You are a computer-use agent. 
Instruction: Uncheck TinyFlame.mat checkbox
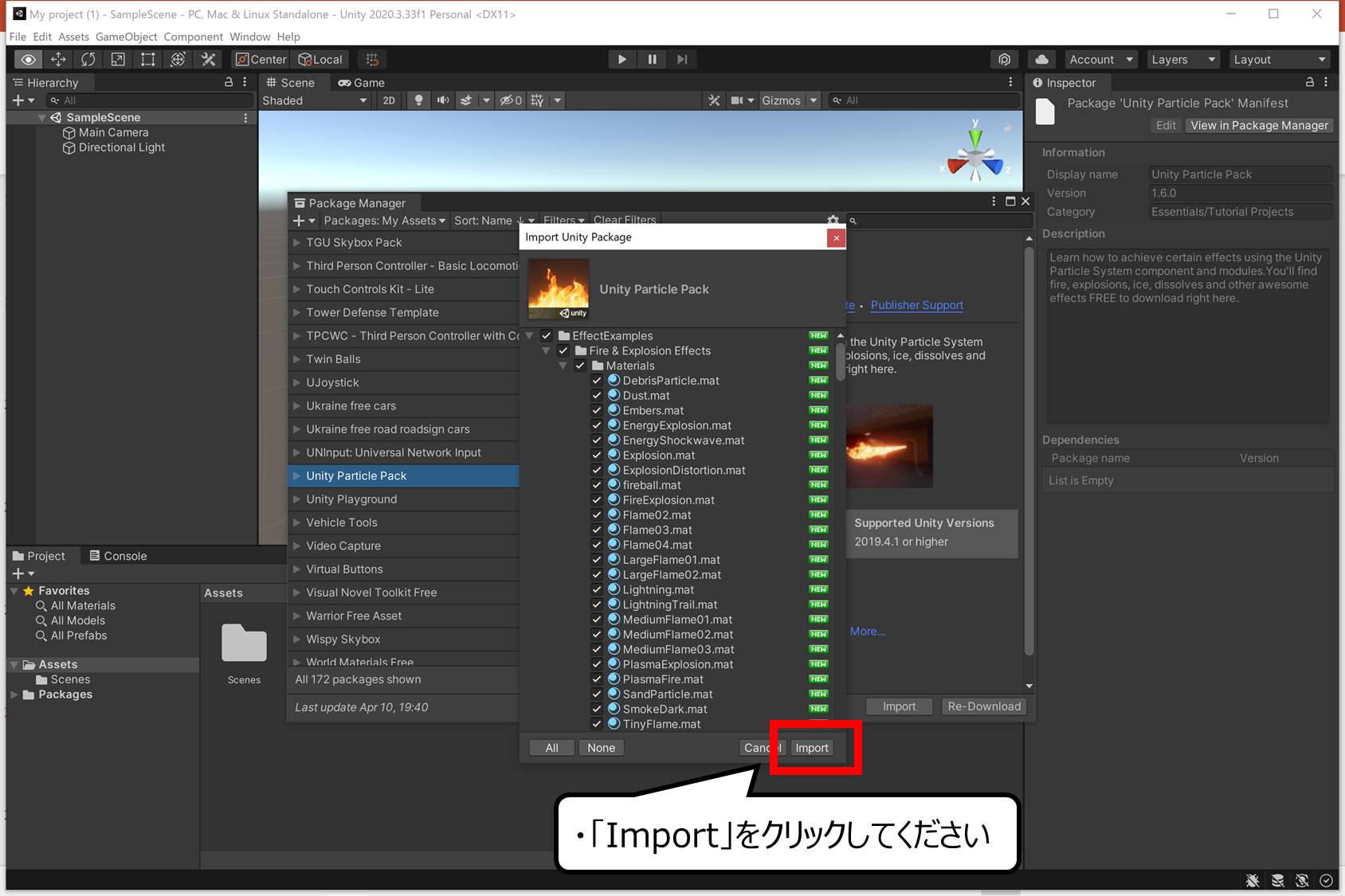597,724
